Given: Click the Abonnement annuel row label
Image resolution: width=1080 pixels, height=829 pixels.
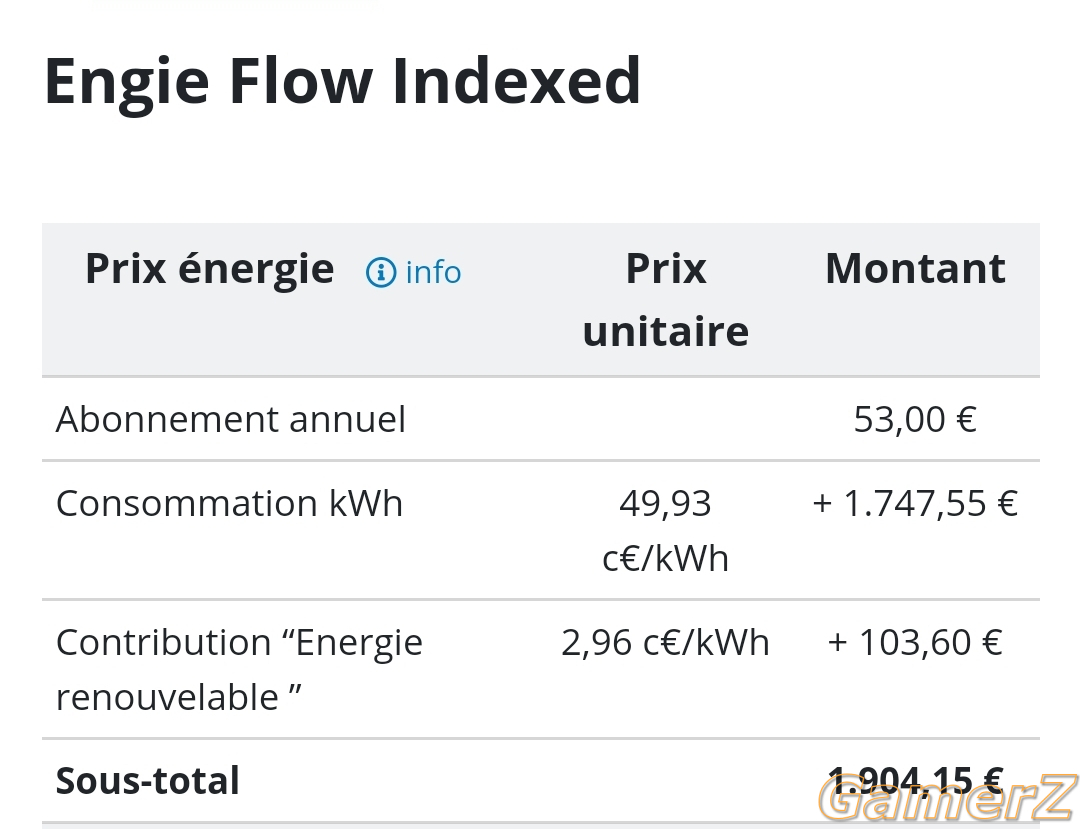Looking at the screenshot, I should (x=231, y=419).
